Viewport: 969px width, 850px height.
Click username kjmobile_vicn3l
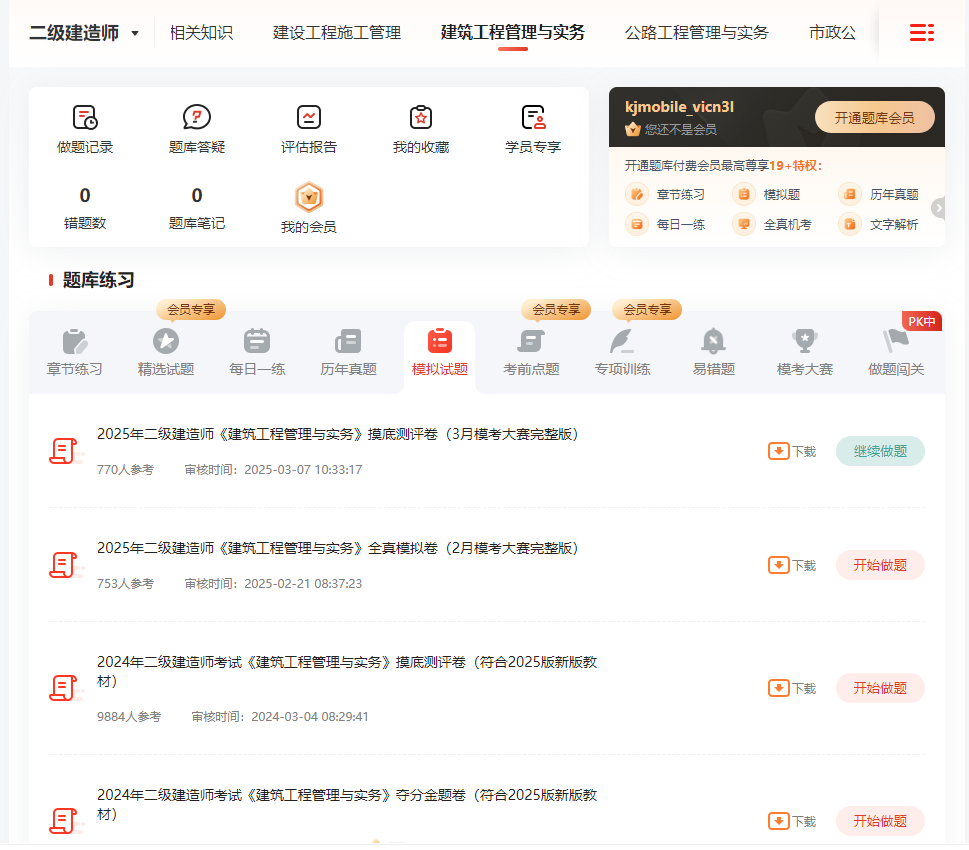point(679,107)
